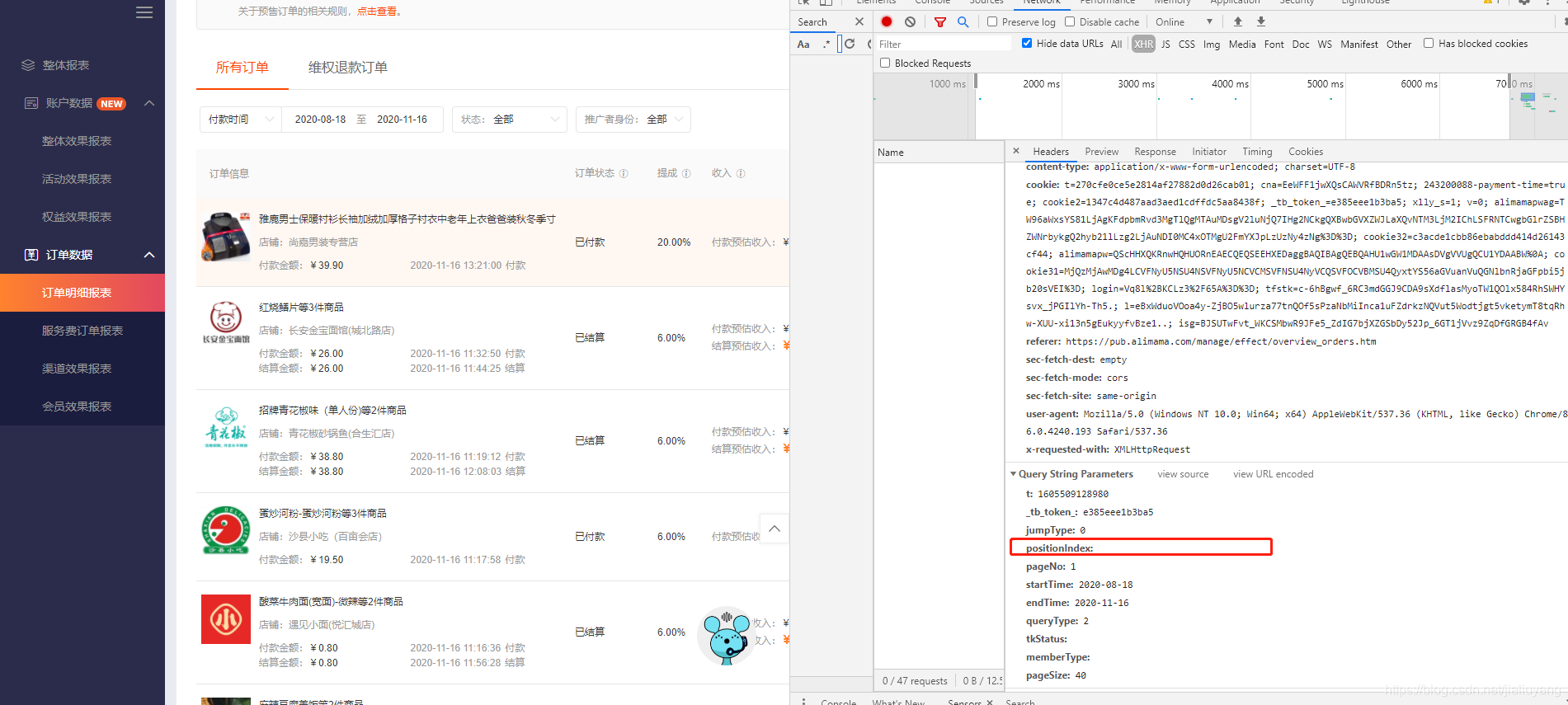Screen dimensions: 1568x705
Task: Select the XHR filter type
Action: point(1143,45)
